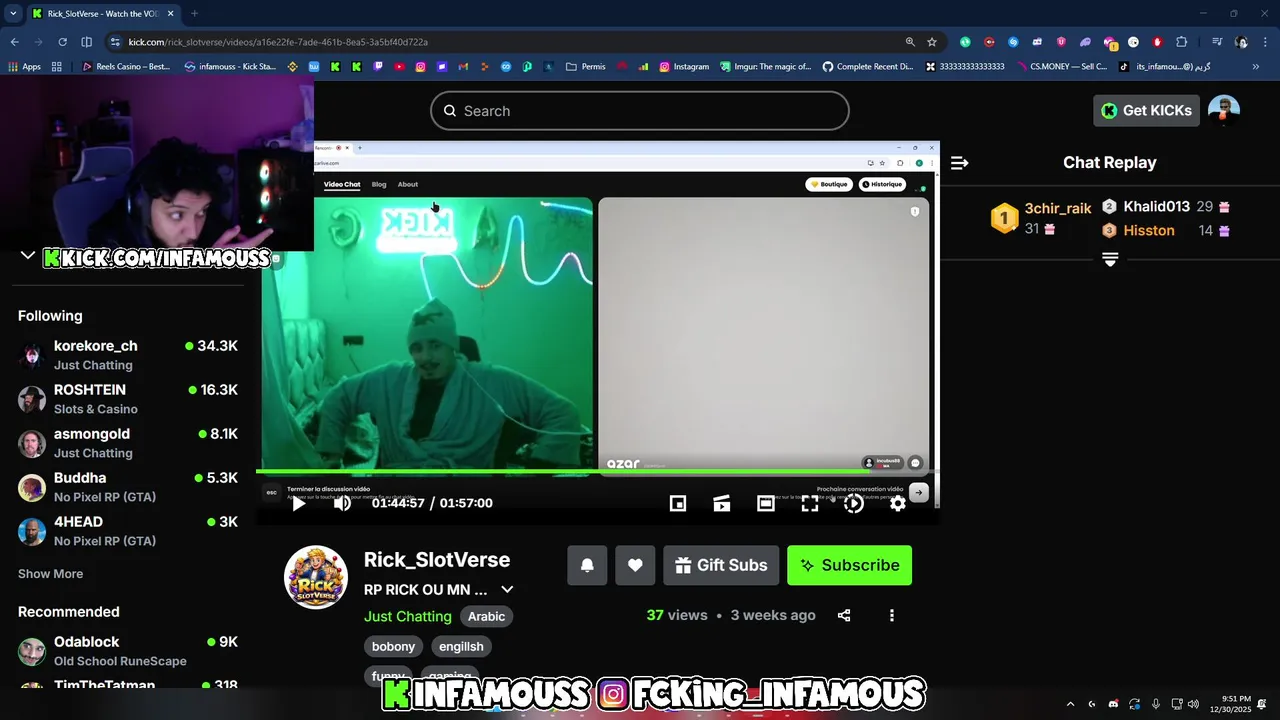Select the bobony tag
The height and width of the screenshot is (720, 1280).
[393, 646]
